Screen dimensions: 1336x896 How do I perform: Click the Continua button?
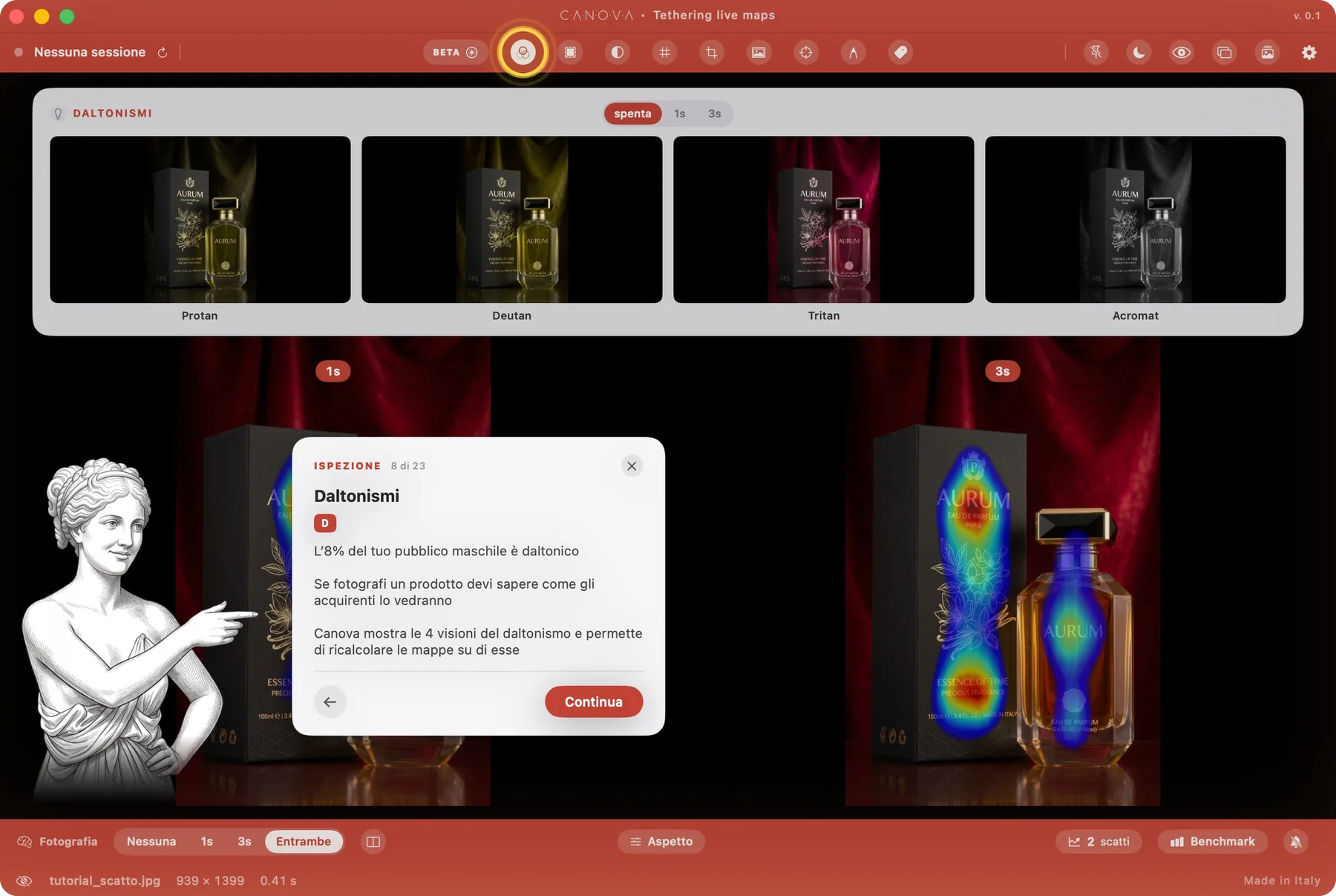click(x=594, y=702)
